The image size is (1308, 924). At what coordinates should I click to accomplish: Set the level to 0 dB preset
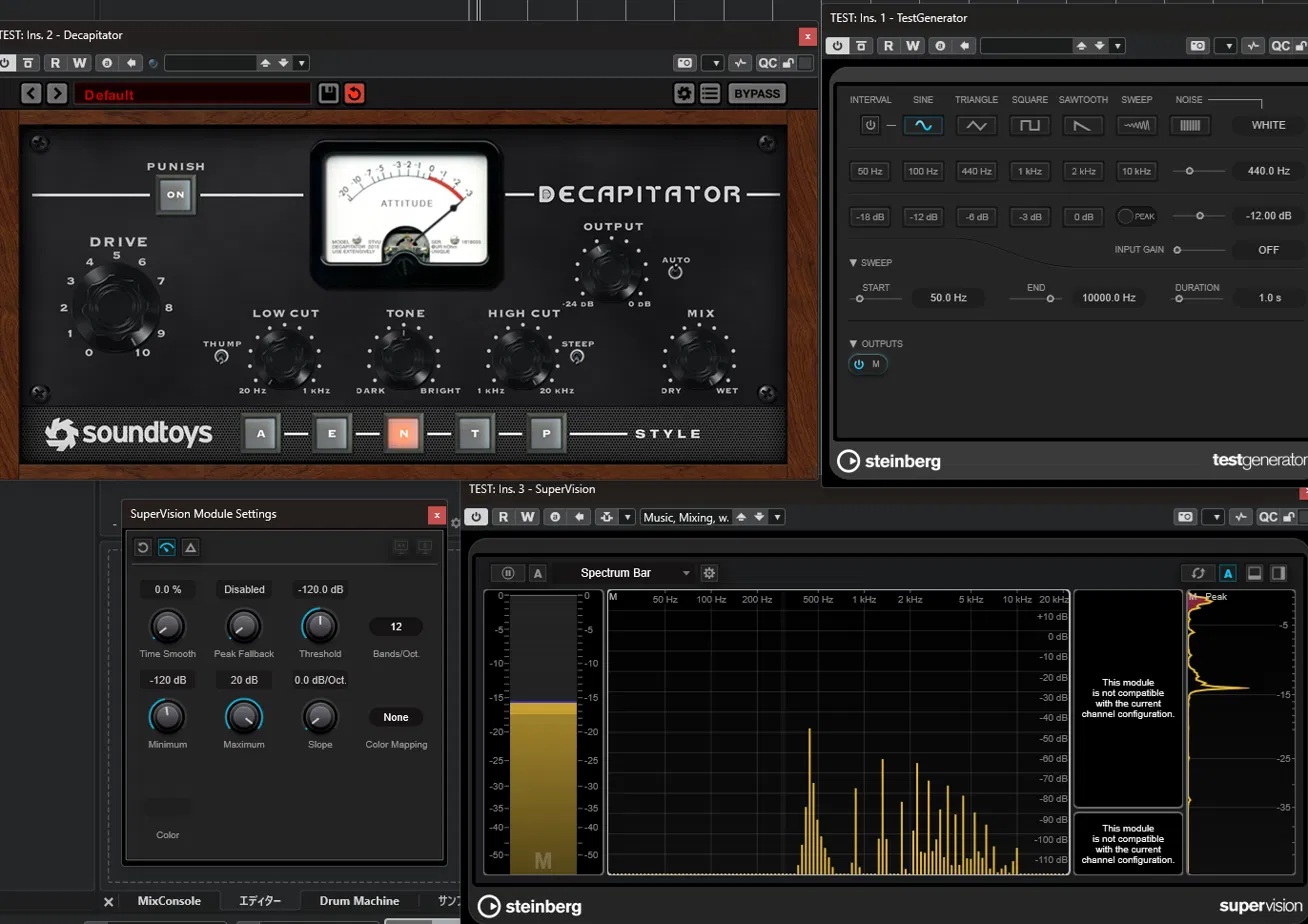tap(1083, 216)
